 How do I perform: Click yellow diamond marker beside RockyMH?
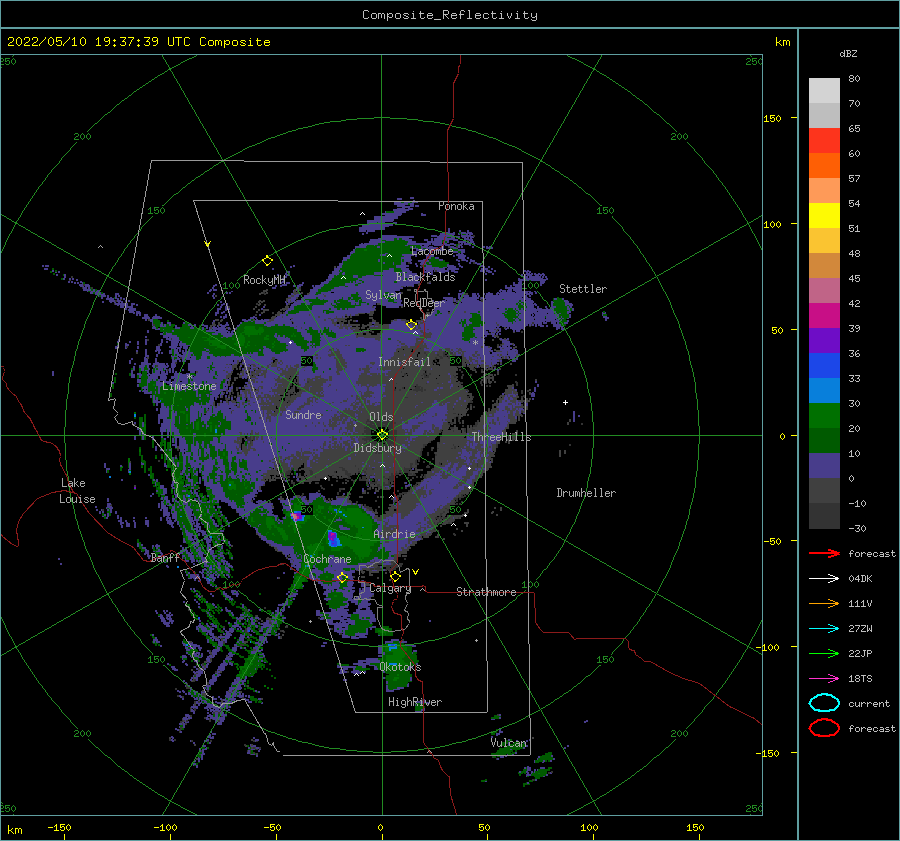pos(267,261)
